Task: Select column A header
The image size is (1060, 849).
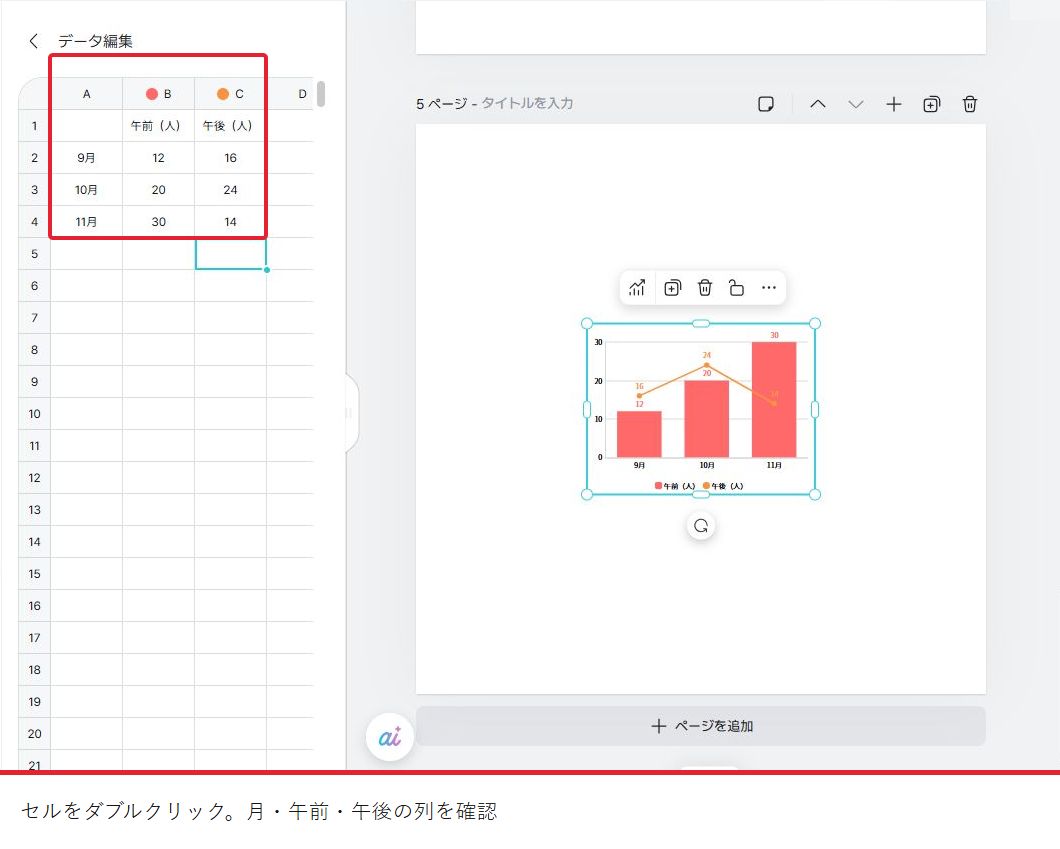Action: point(87,94)
